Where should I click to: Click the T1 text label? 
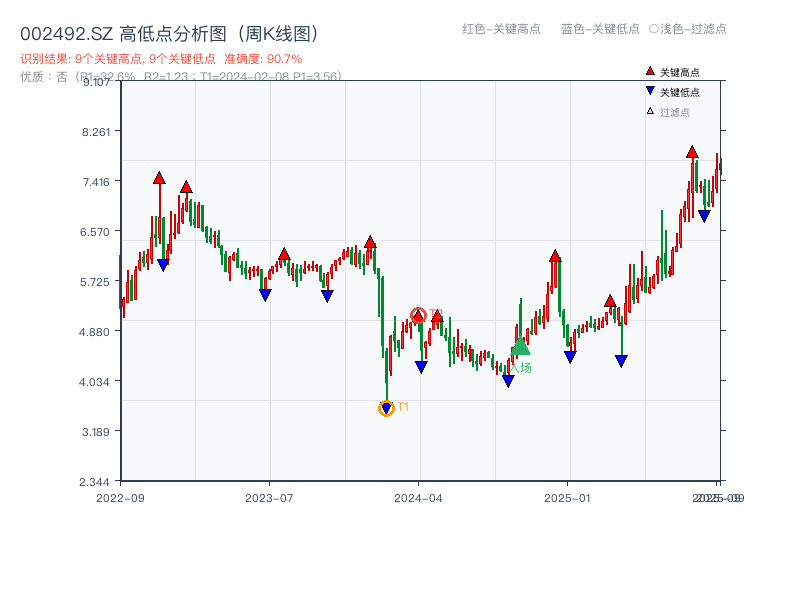(x=403, y=407)
